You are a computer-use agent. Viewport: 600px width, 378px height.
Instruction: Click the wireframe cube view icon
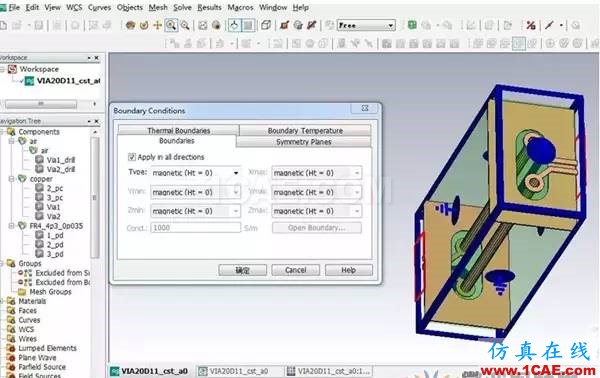[266, 25]
